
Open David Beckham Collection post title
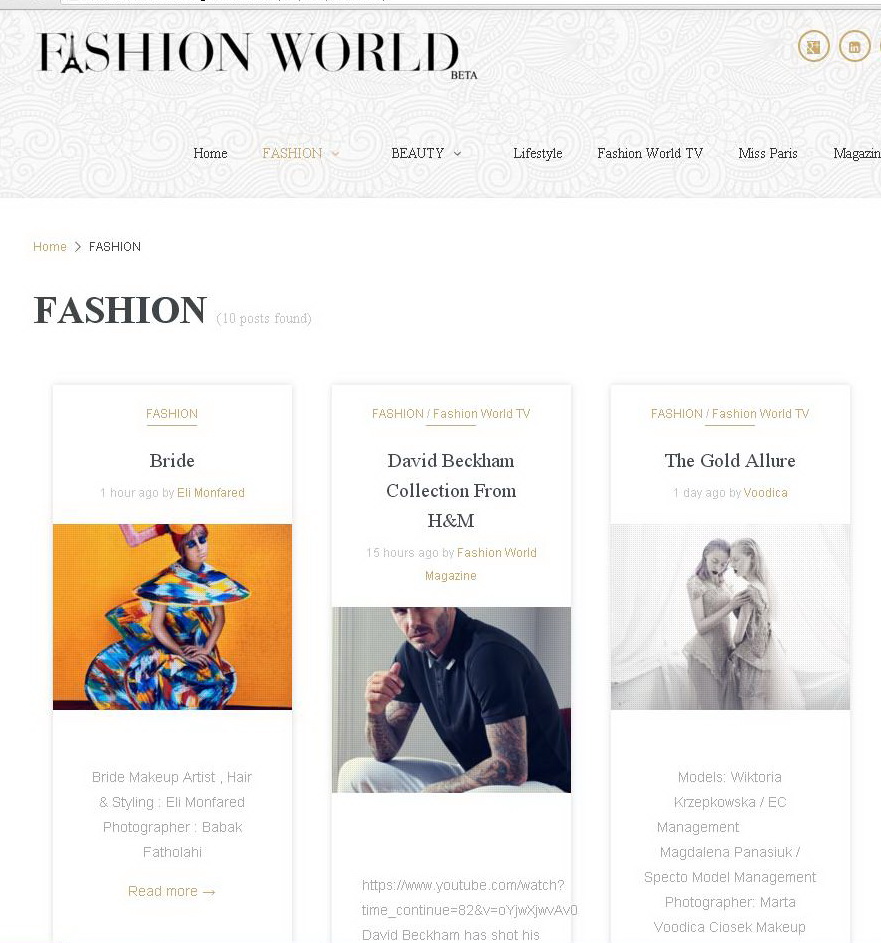click(x=451, y=490)
